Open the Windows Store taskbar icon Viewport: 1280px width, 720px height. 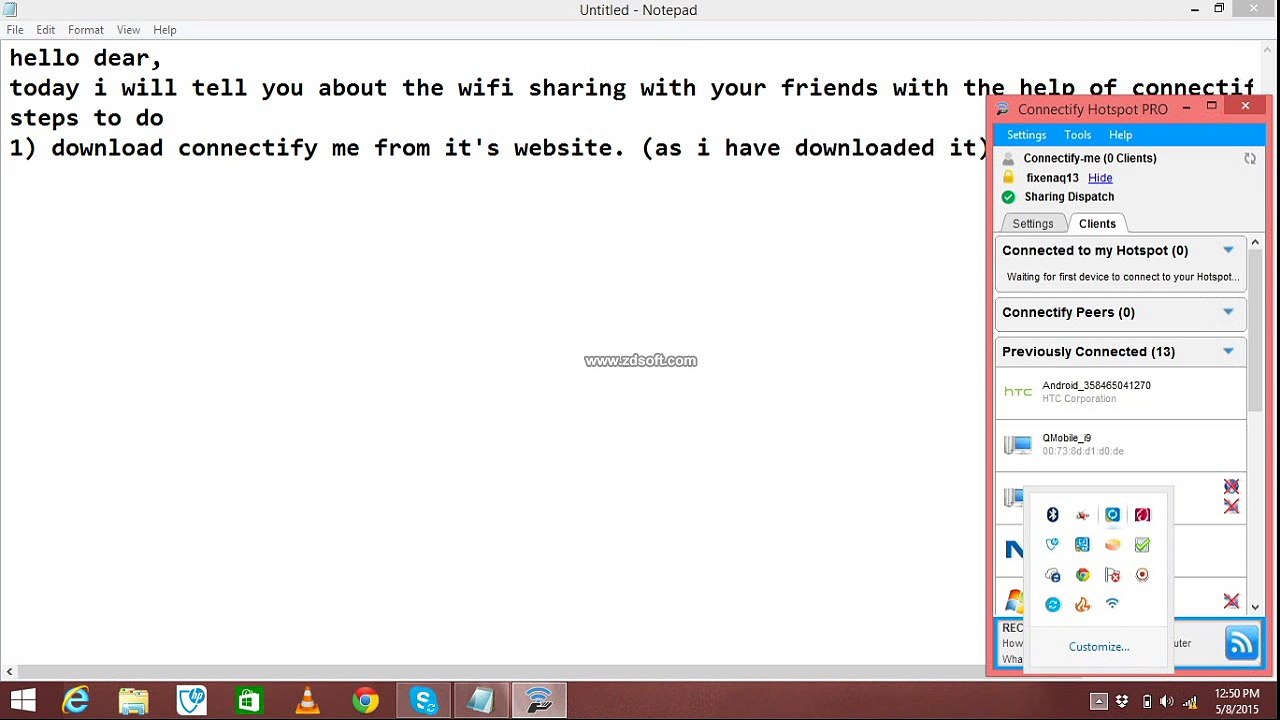(x=249, y=701)
